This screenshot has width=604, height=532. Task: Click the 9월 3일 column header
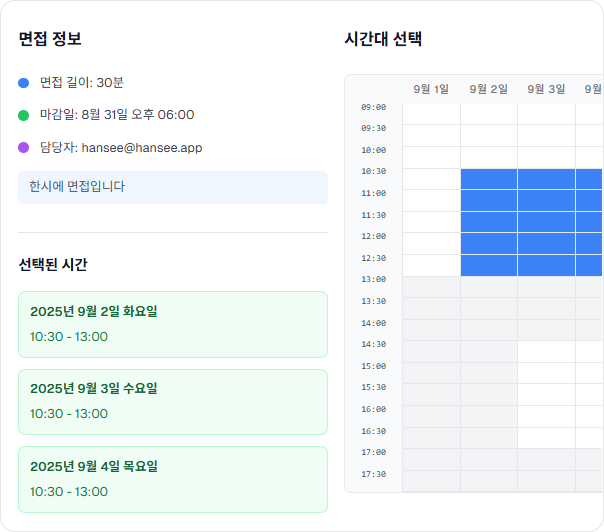[x=547, y=90]
